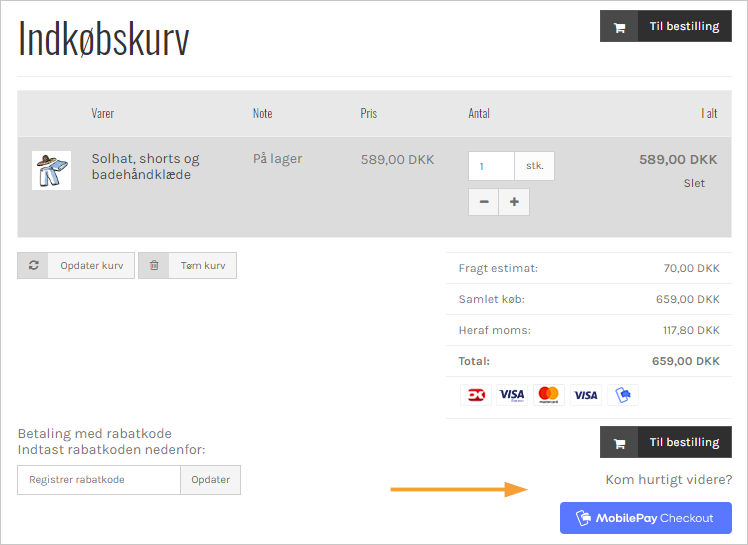This screenshot has height=545, width=748.
Task: Click the MobilePay icon among payment logos
Action: pos(622,394)
